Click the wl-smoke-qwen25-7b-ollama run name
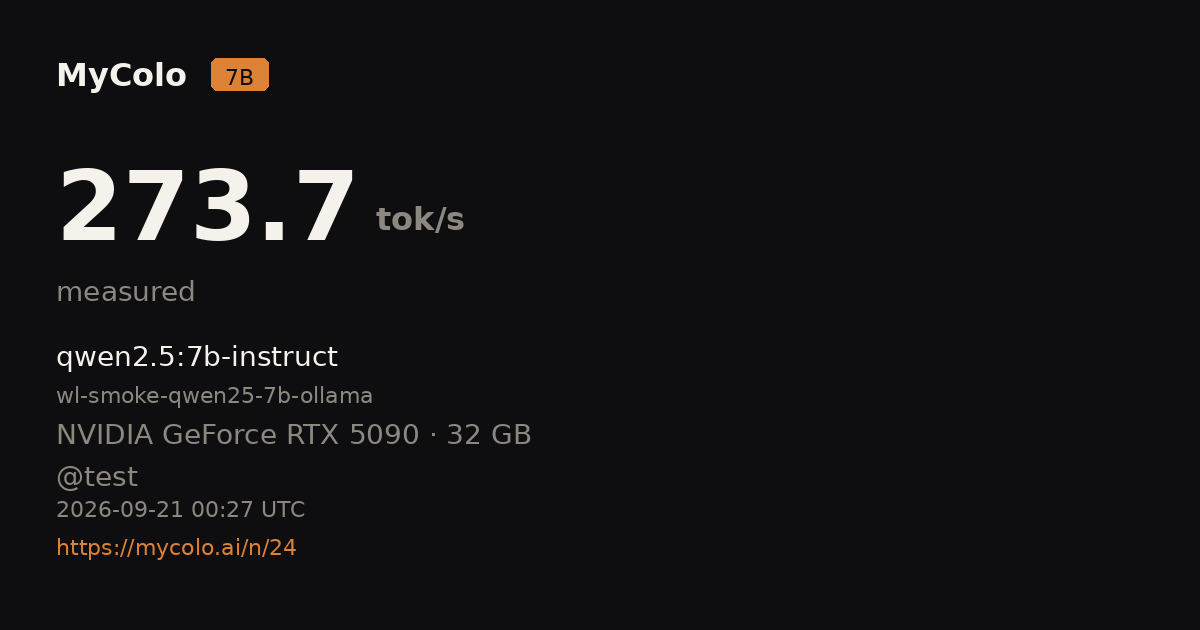The image size is (1200, 630). pos(214,396)
